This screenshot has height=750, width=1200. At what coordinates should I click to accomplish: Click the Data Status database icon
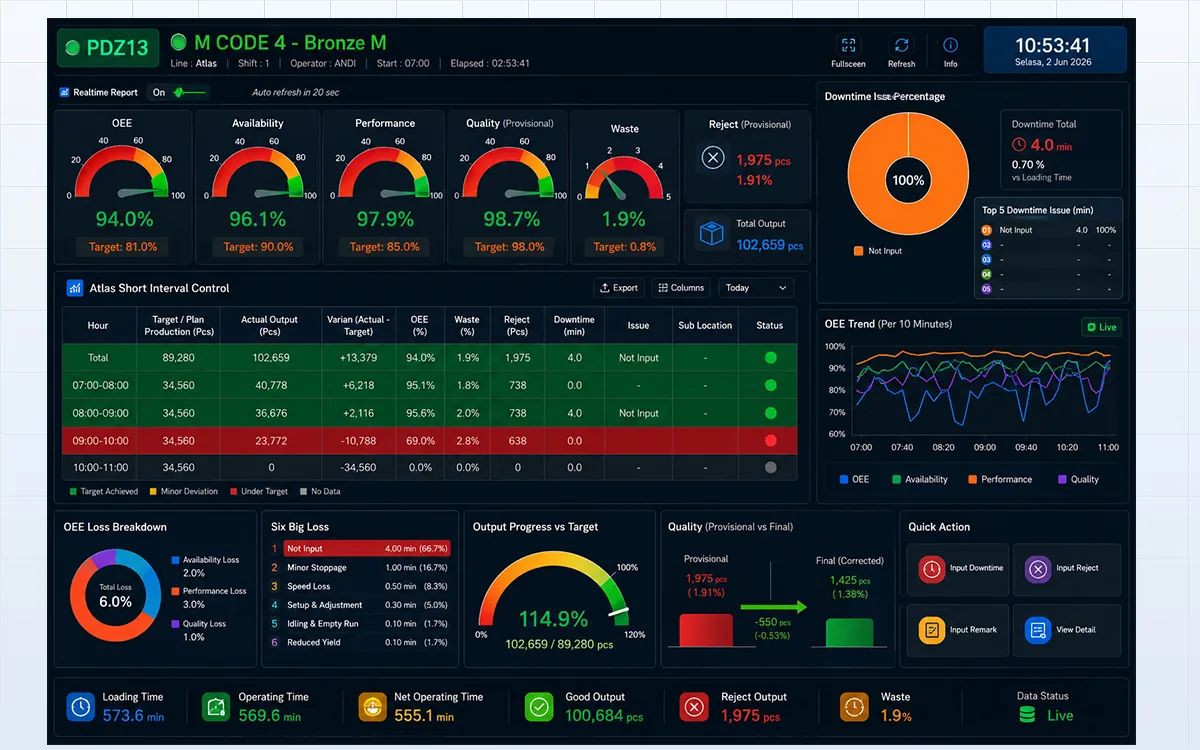pos(1027,714)
